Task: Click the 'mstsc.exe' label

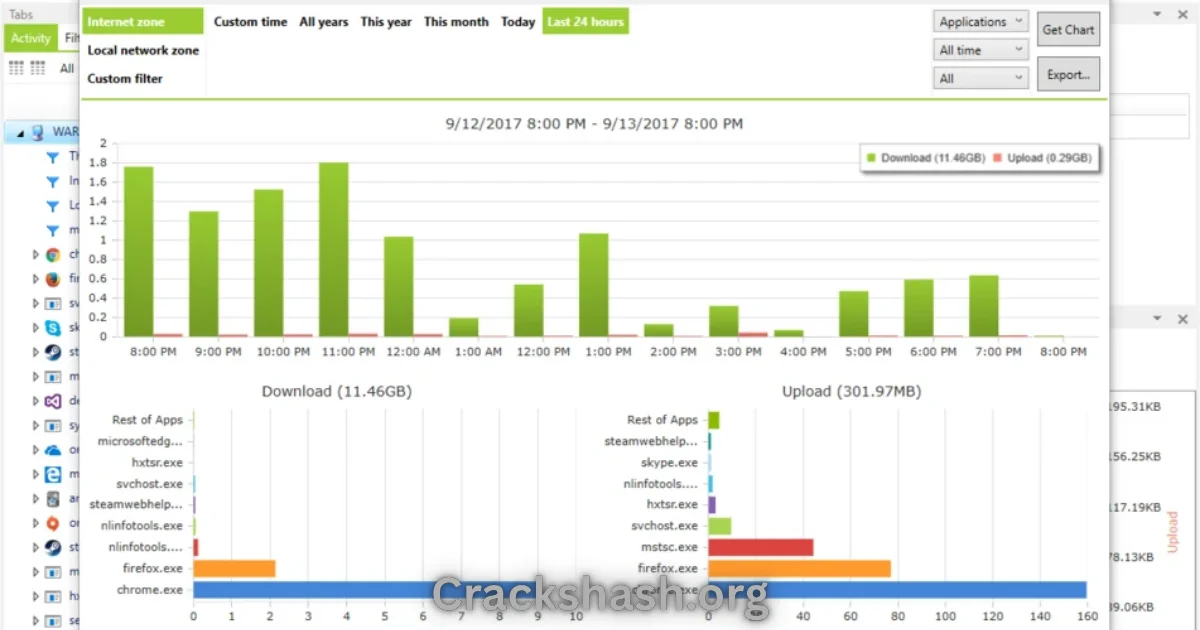Action: coord(669,547)
